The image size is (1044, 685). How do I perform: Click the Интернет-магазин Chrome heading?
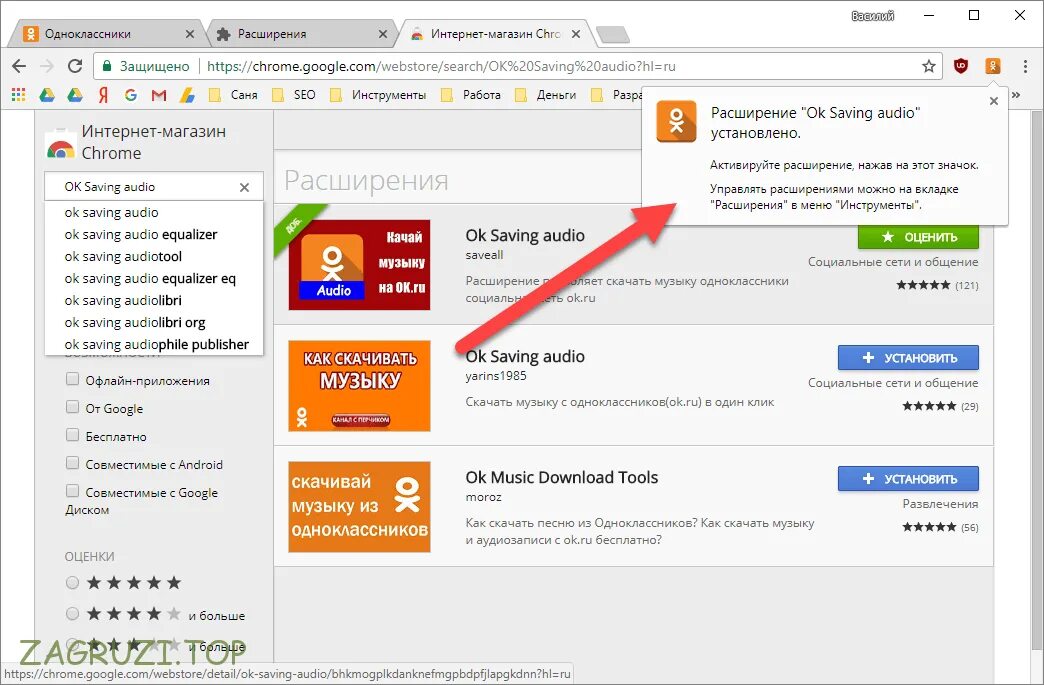[154, 142]
